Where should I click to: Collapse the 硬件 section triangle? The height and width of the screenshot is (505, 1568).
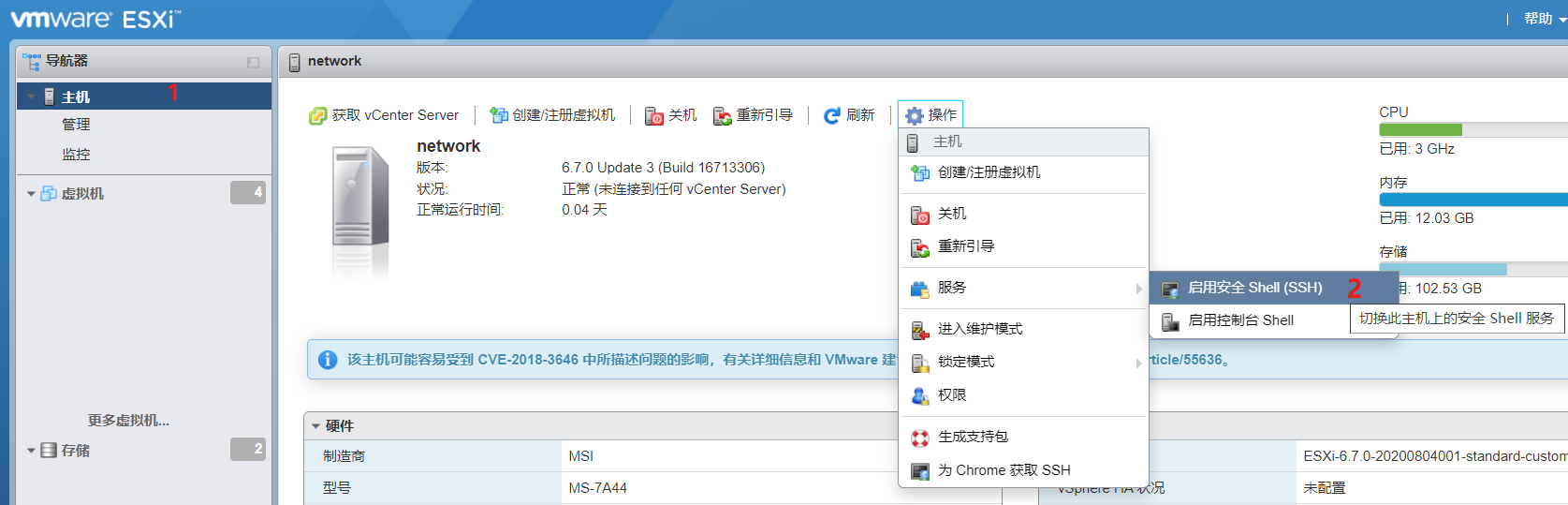click(315, 426)
